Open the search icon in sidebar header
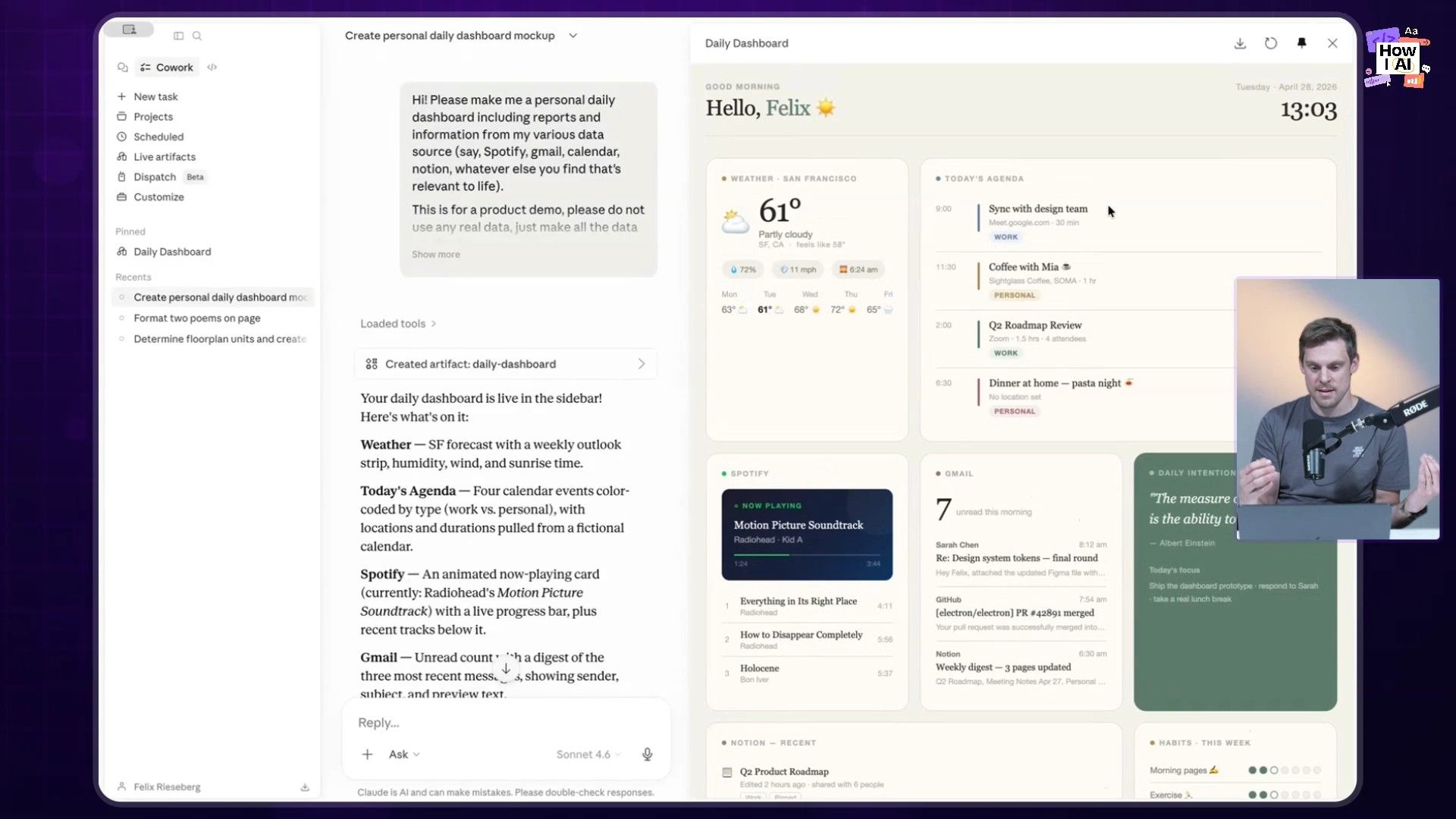 [197, 36]
